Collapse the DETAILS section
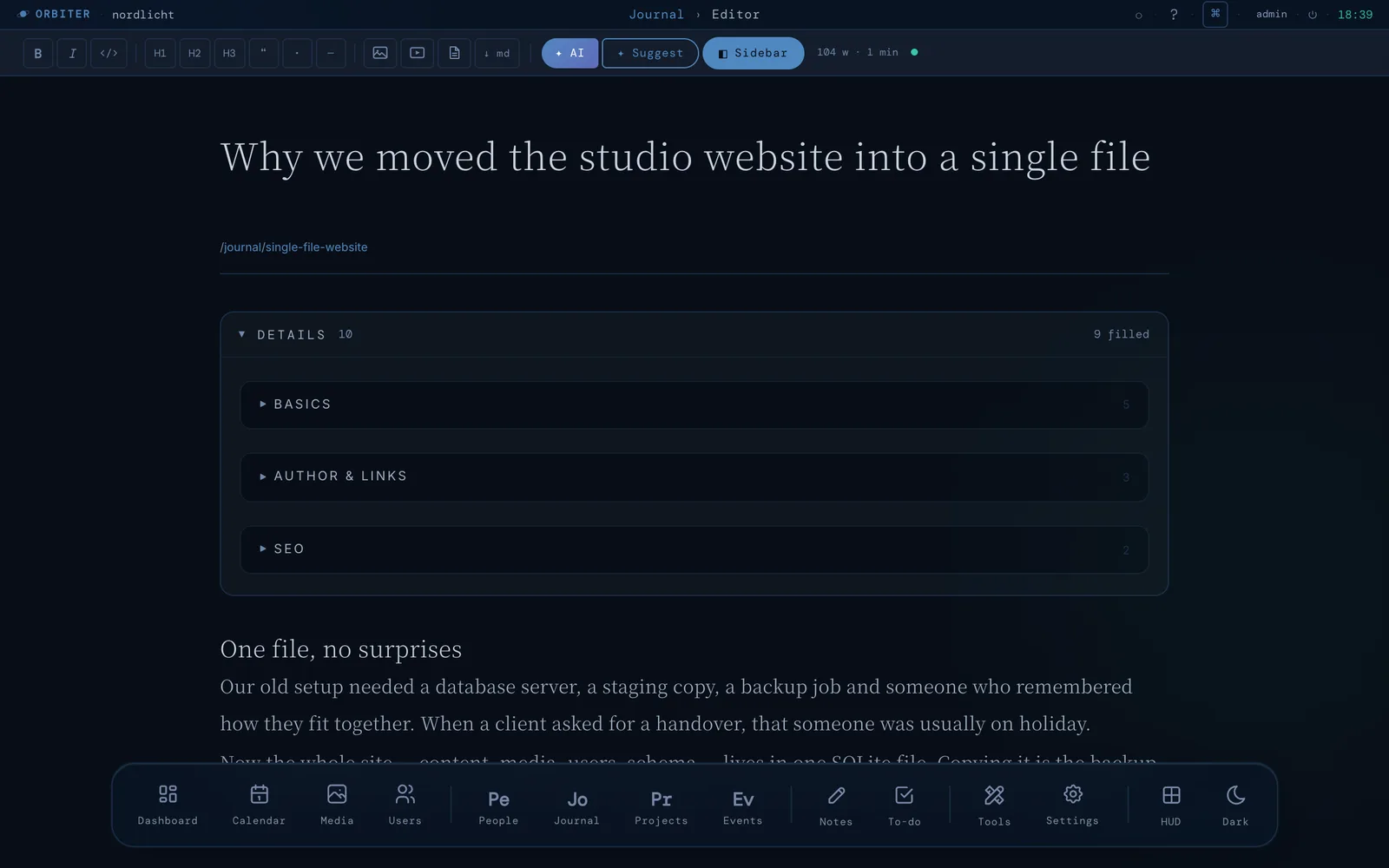Image resolution: width=1389 pixels, height=868 pixels. tap(694, 334)
